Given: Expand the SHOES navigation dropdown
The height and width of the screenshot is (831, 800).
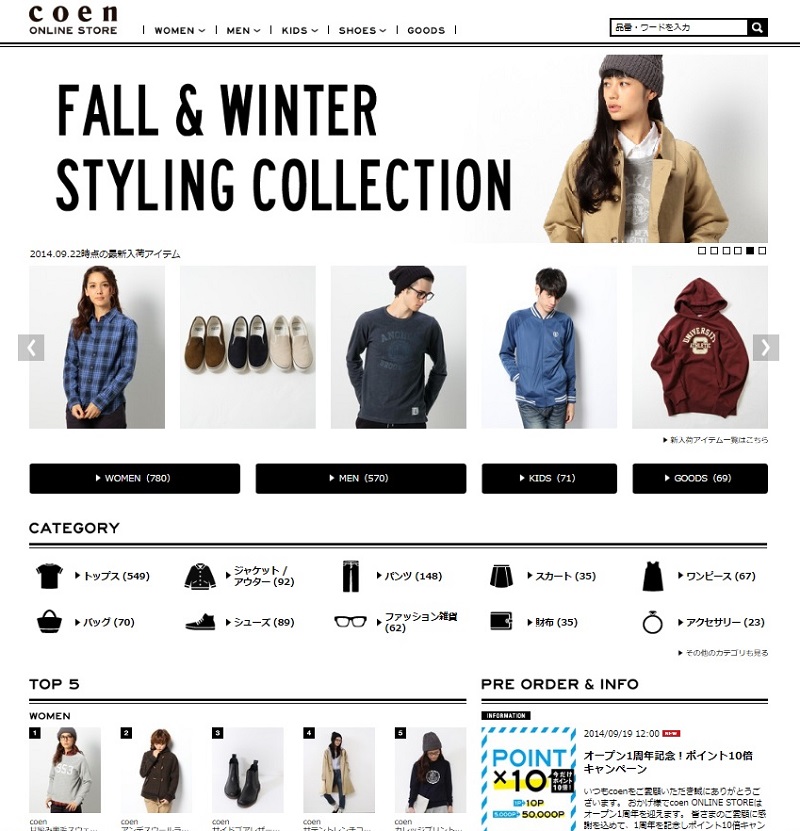Looking at the screenshot, I should 362,31.
